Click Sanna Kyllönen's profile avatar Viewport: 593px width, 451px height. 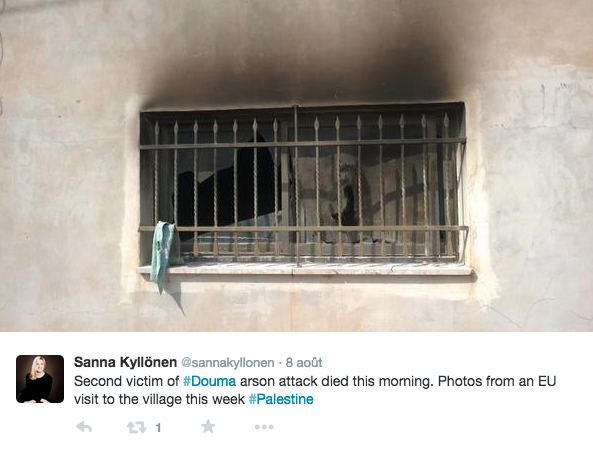coord(40,379)
